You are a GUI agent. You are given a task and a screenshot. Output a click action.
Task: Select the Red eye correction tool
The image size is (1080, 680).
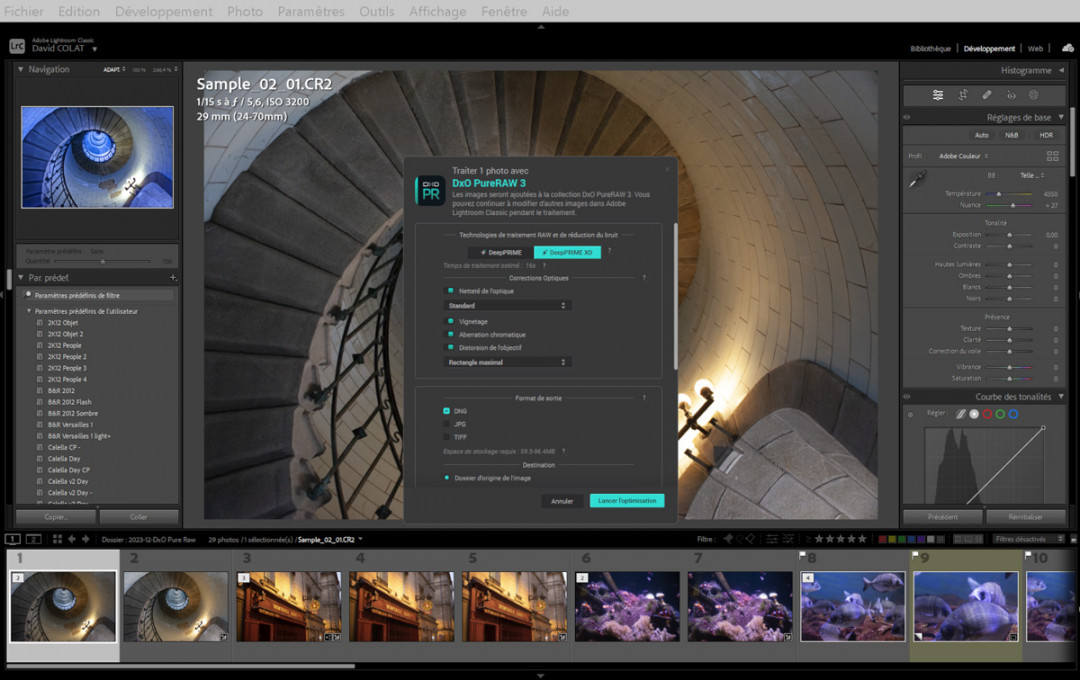click(1010, 95)
